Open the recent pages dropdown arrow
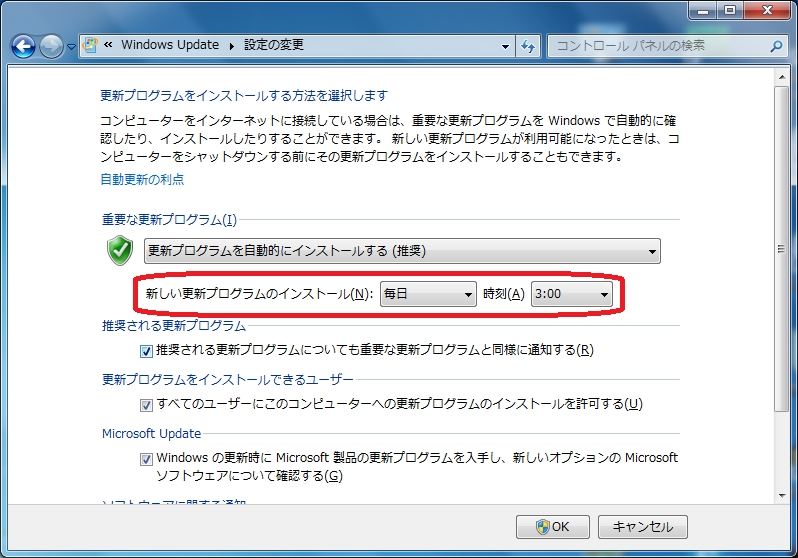Viewport: 798px width, 558px height. 71,47
